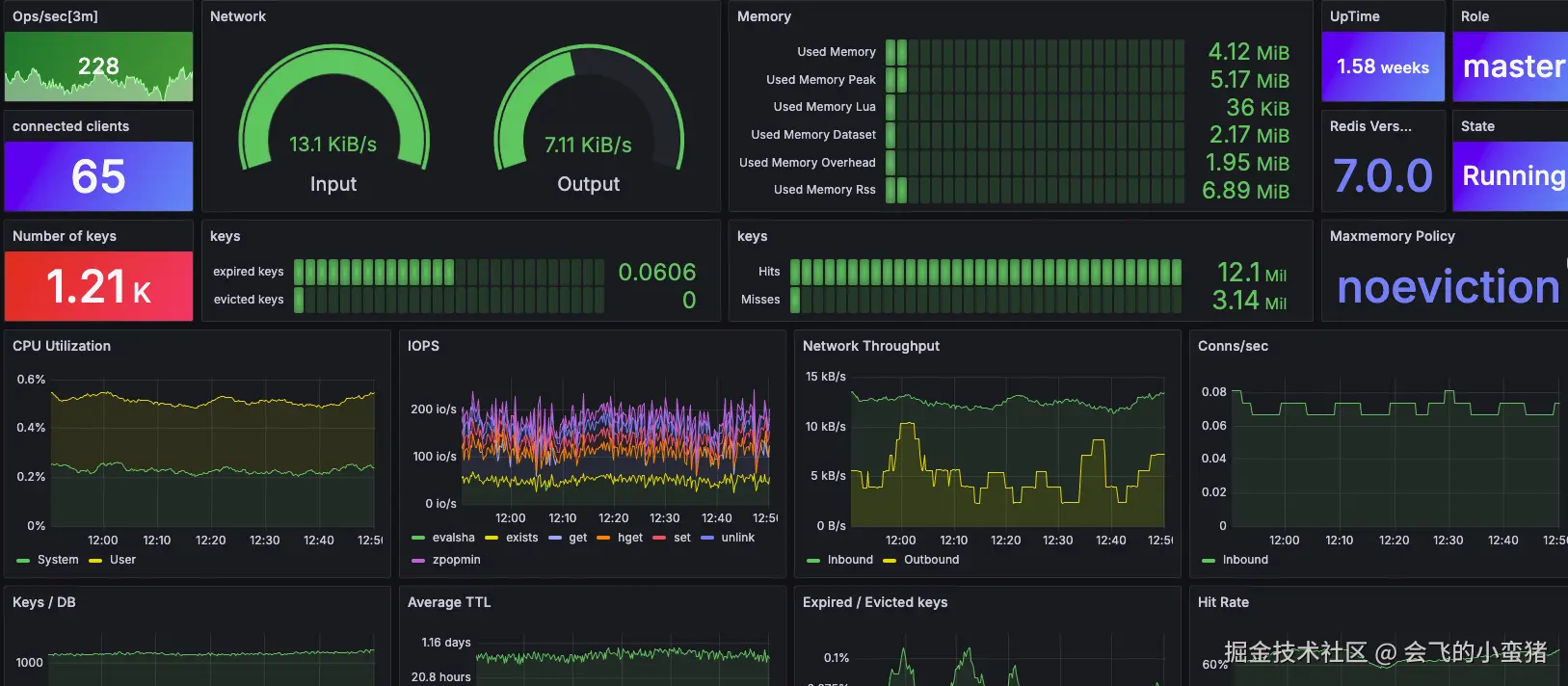Click the 1.58 weeks uptime value
The height and width of the screenshot is (686, 1568).
tap(1383, 67)
